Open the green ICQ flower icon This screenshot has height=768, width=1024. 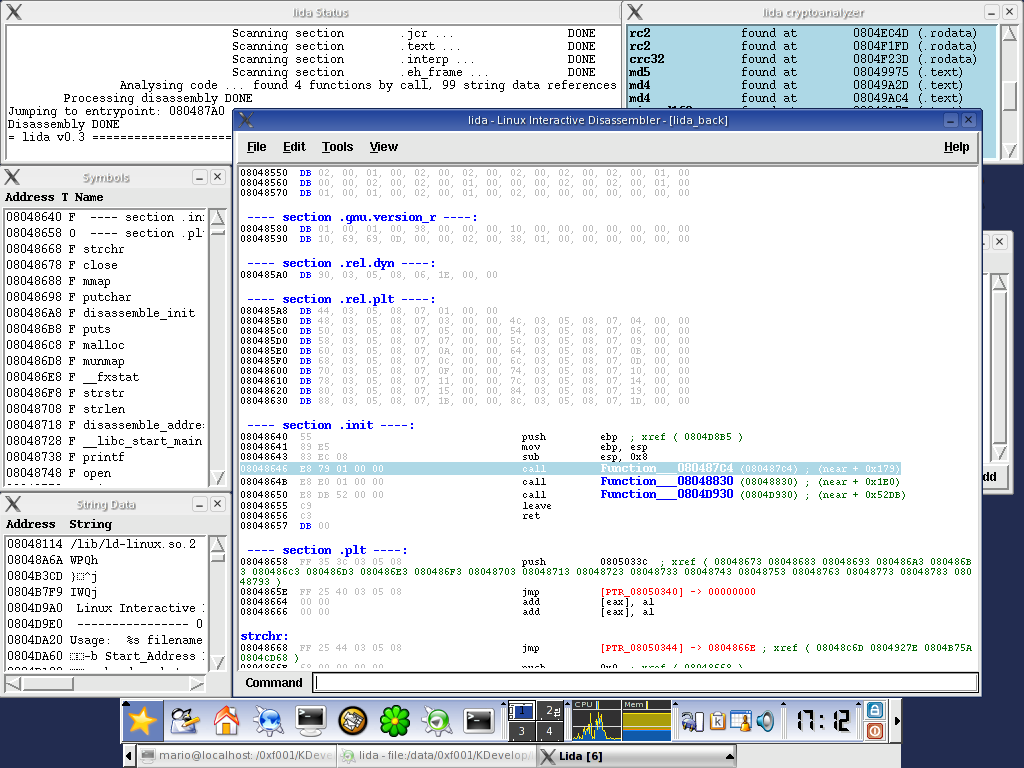[395, 721]
